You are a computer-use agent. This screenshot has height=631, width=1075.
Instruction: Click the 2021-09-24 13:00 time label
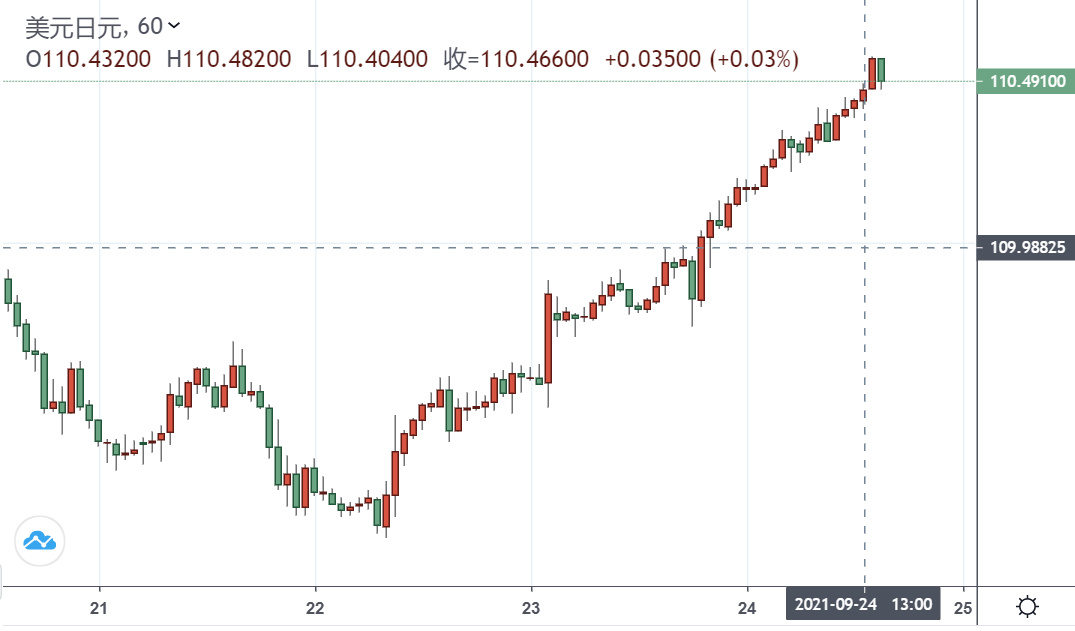pos(863,605)
